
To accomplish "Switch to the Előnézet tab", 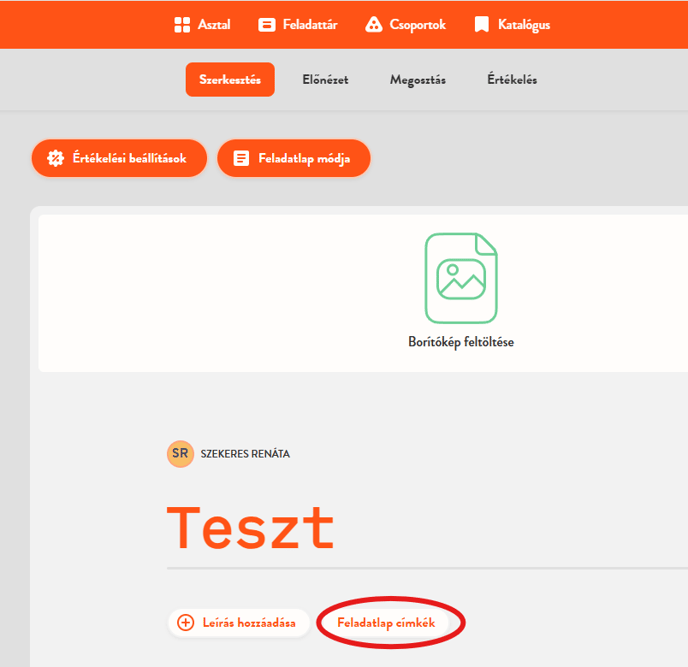I will [325, 80].
